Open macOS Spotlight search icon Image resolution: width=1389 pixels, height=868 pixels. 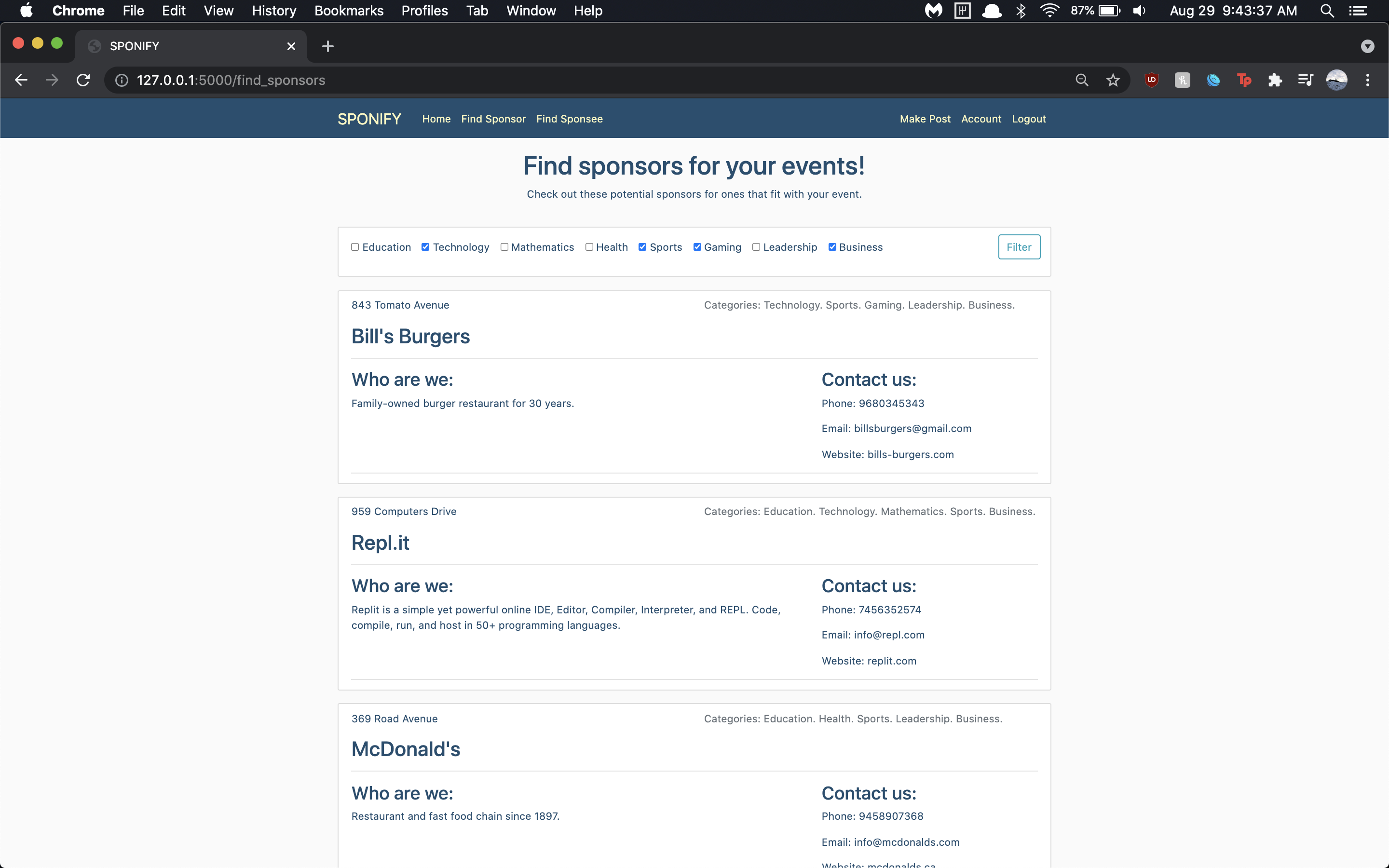coord(1326,11)
